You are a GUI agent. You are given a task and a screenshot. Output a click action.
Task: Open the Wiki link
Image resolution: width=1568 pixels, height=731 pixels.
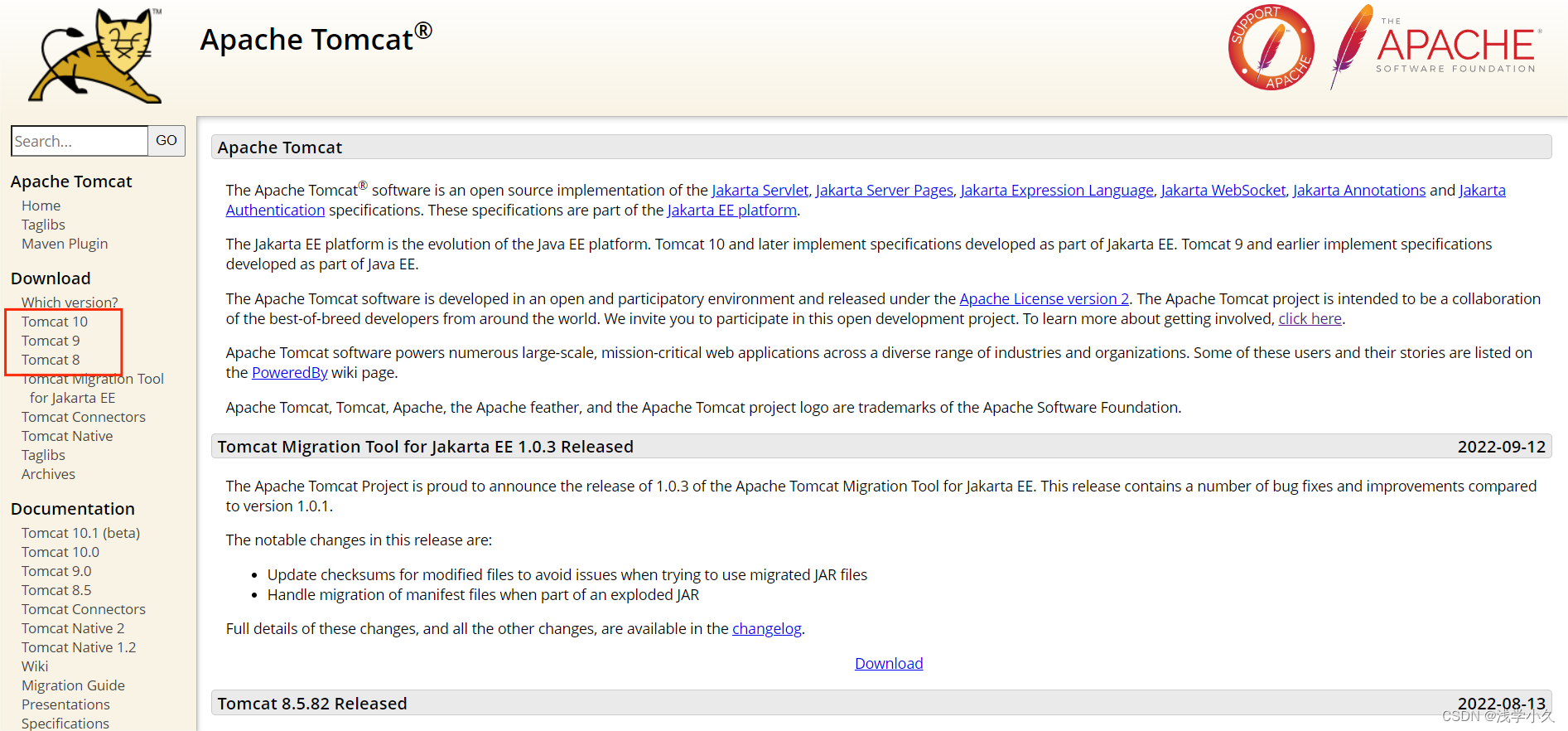click(x=35, y=666)
